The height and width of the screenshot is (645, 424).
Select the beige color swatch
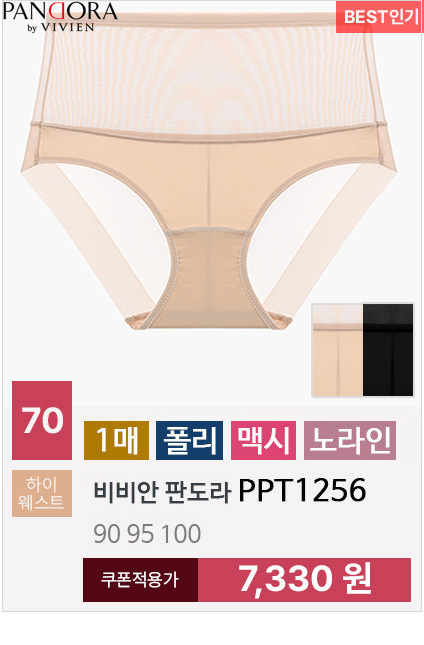tap(337, 350)
